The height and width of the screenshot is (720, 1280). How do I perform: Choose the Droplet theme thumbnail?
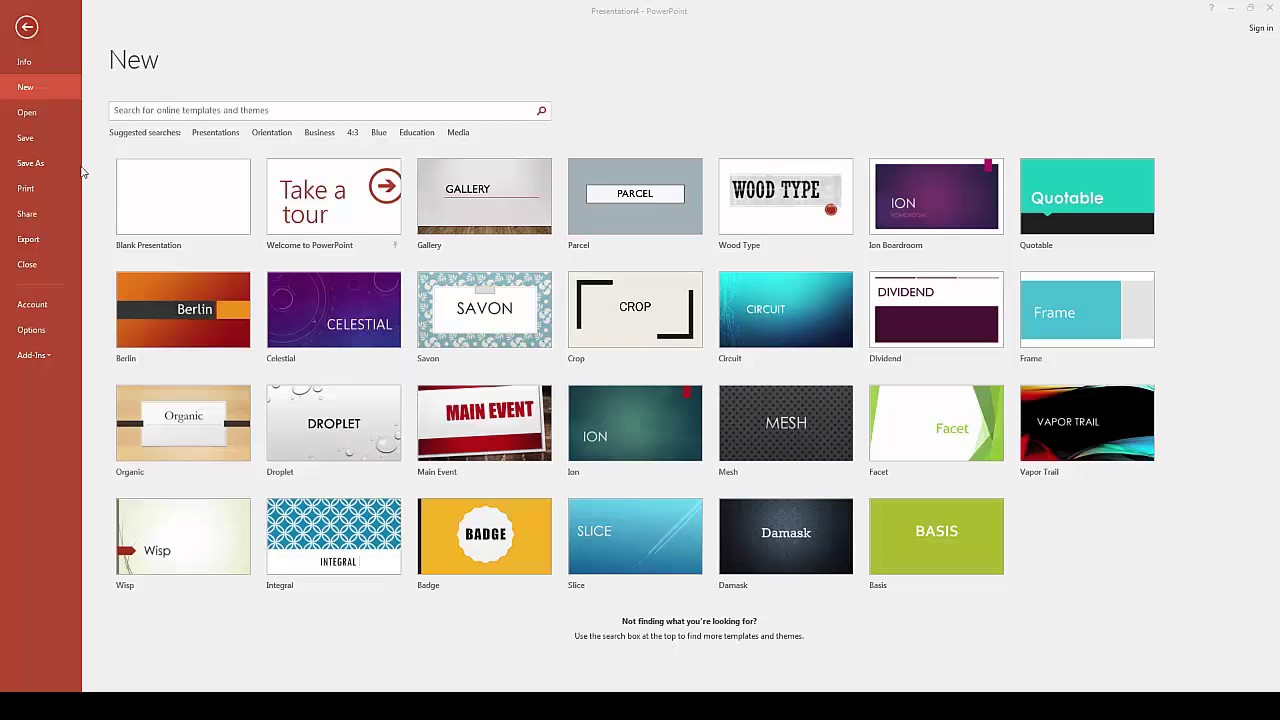(334, 423)
